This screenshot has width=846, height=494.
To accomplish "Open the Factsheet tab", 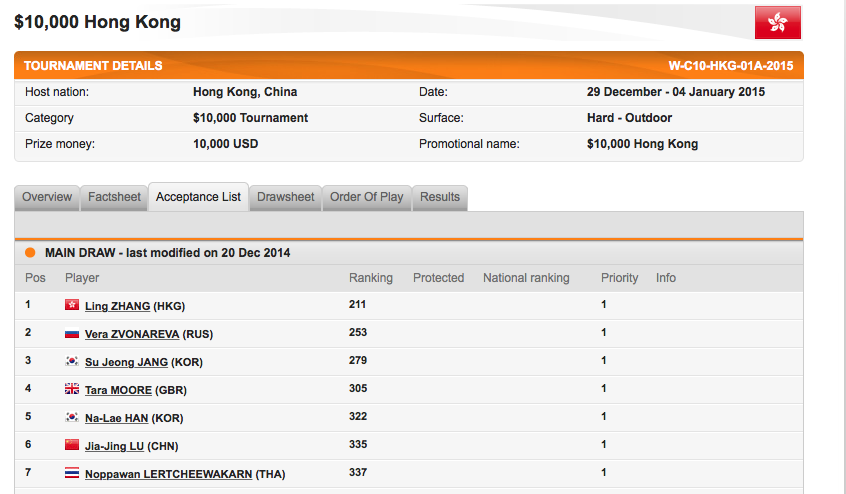I will 114,197.
